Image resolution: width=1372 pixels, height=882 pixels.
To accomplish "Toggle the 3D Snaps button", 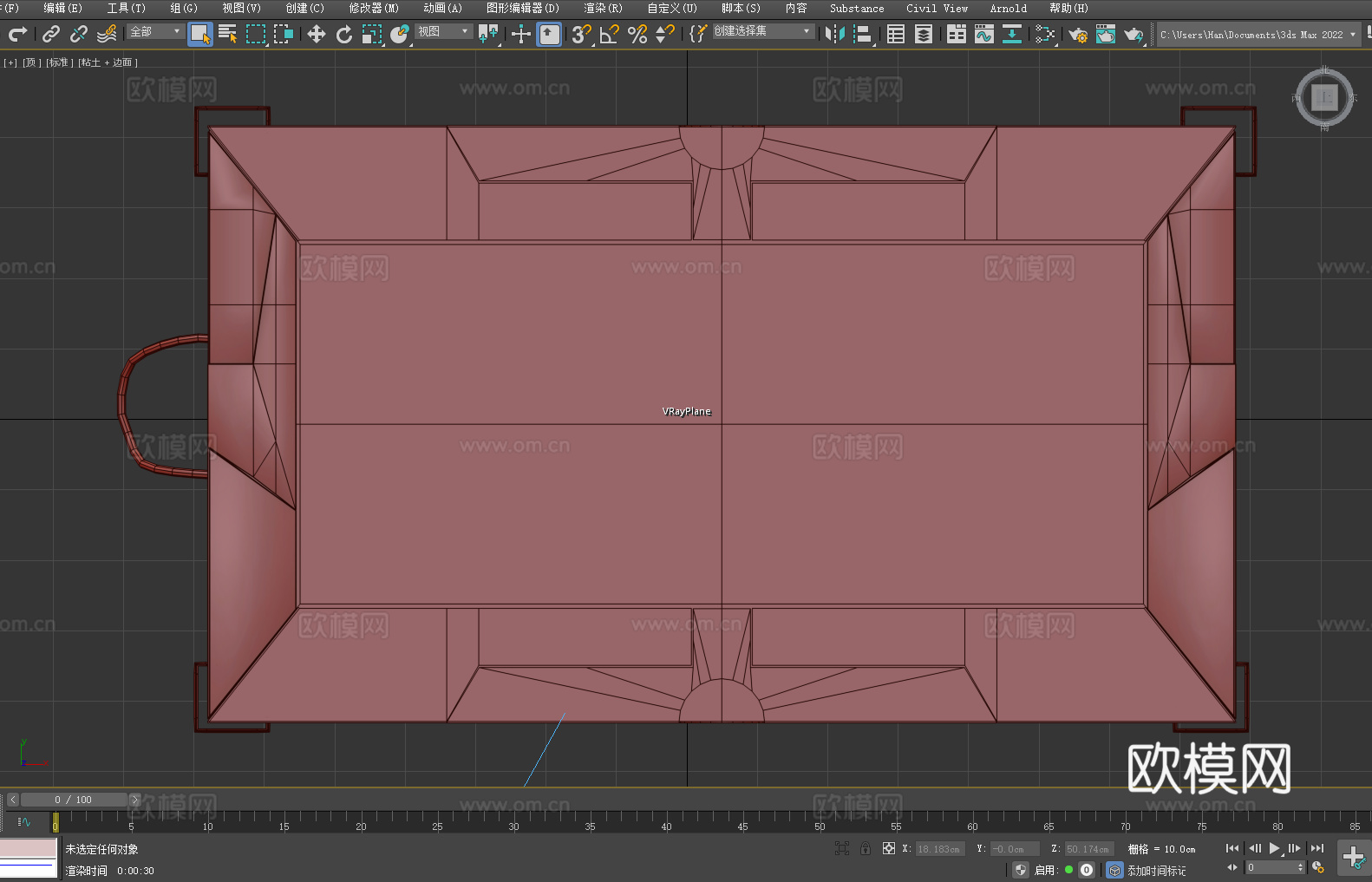I will pyautogui.click(x=581, y=34).
